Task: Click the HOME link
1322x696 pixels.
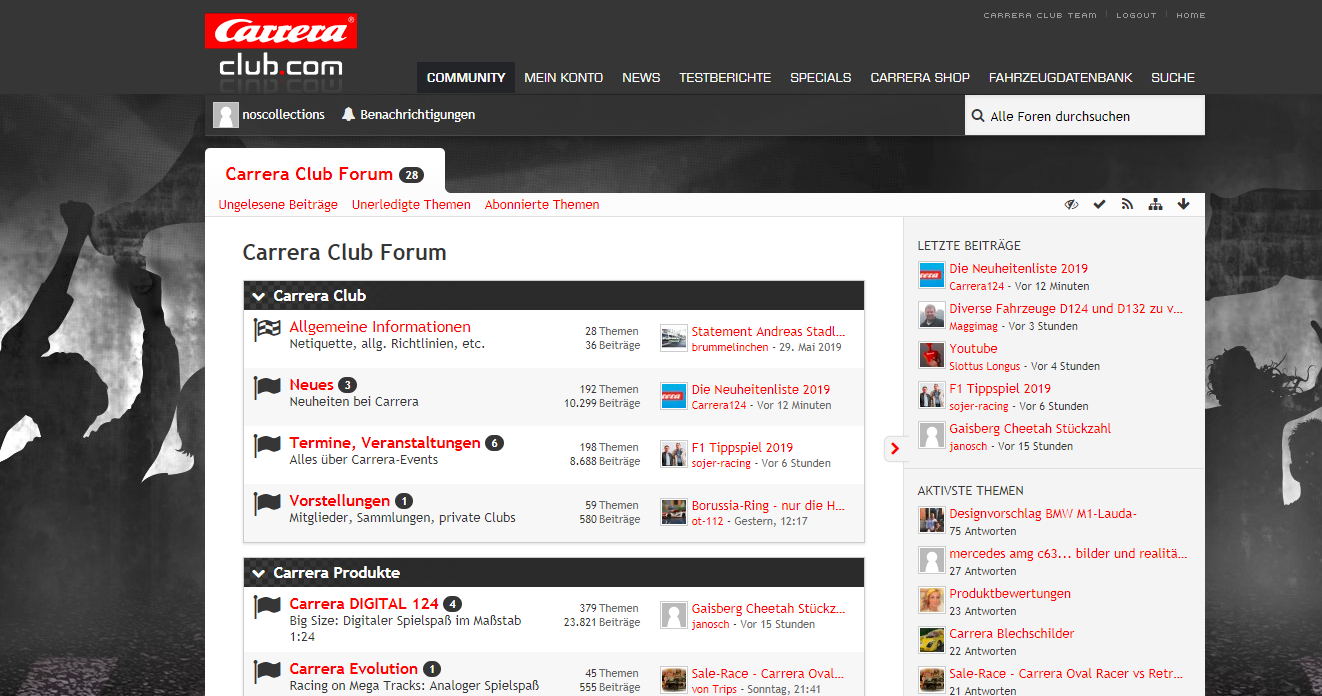Action: click(x=1191, y=15)
